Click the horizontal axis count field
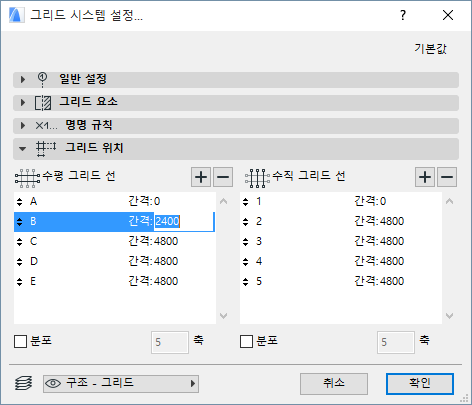 [x=170, y=342]
